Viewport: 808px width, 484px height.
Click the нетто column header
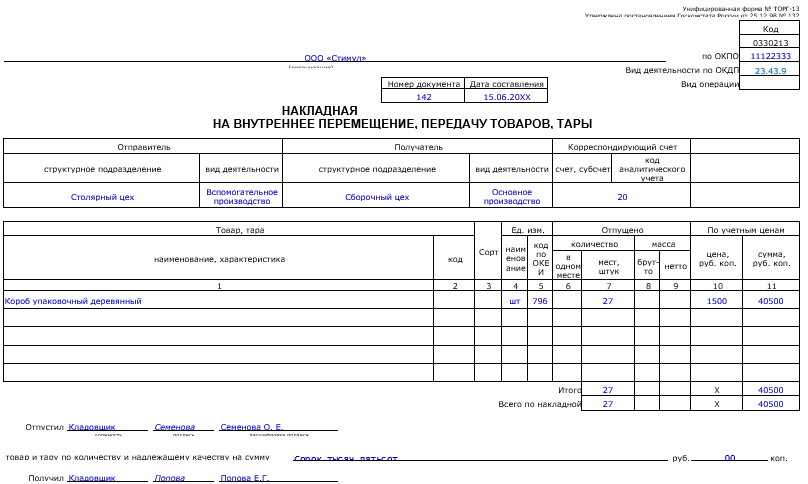point(675,266)
